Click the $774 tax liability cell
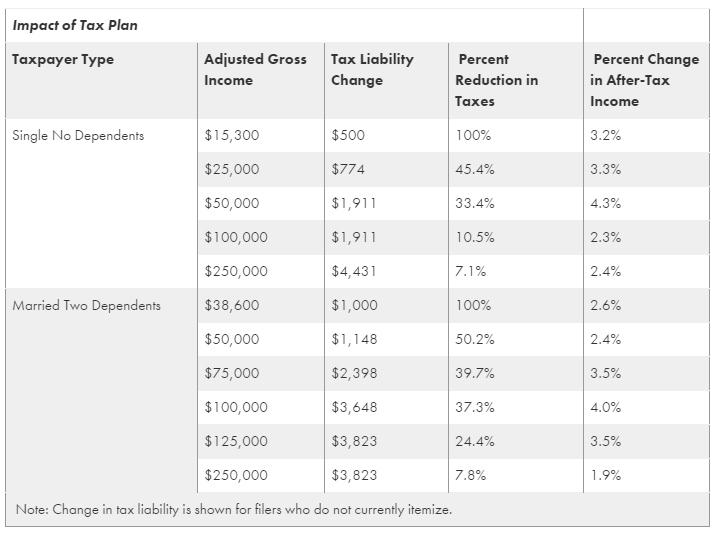 click(x=347, y=170)
